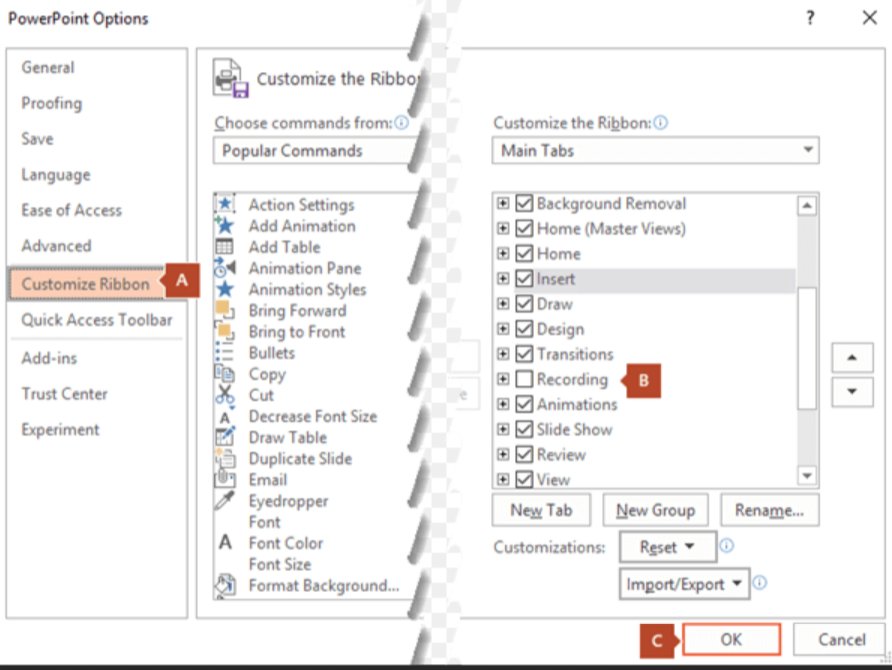Viewport: 892px width, 670px height.
Task: Click the info icon next to Reset
Action: tap(726, 546)
